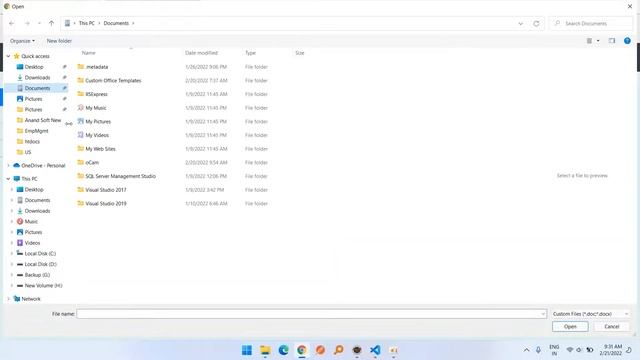640x360 pixels.
Task: Sort by the Name column header
Action: (x=89, y=53)
